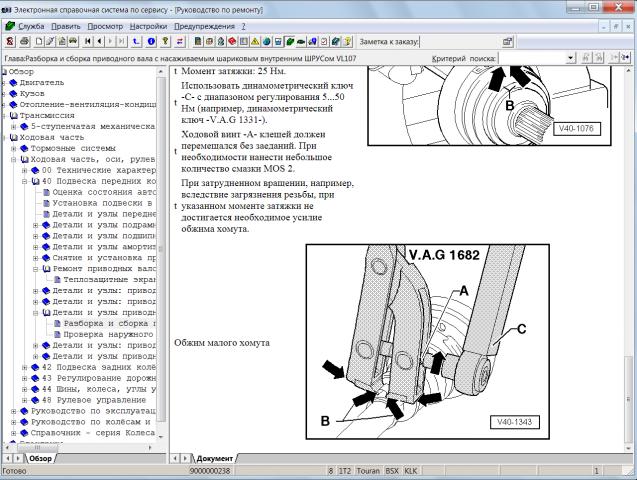Image resolution: width=637 pixels, height=480 pixels.
Task: Click the yellow key icon in toolbar
Action: pyautogui.click(x=165, y=41)
